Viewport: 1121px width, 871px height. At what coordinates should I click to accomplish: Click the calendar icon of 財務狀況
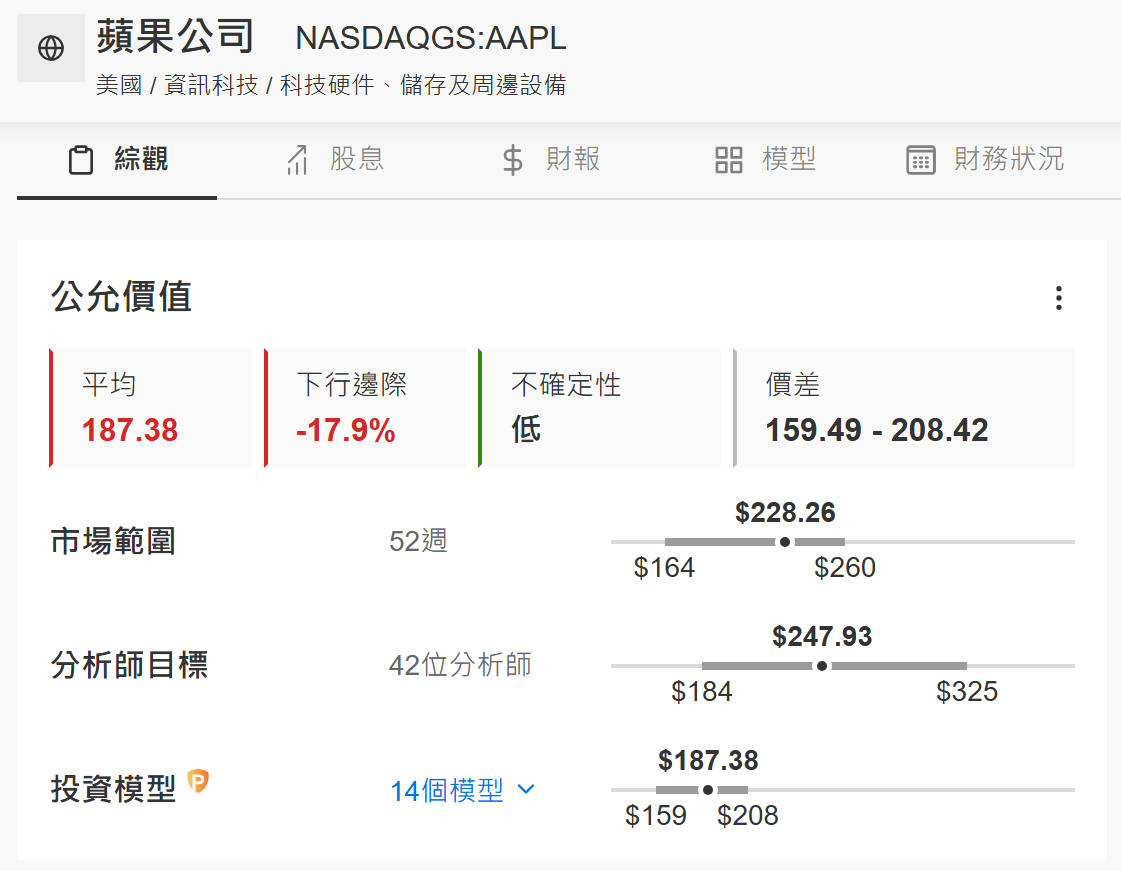(x=920, y=160)
